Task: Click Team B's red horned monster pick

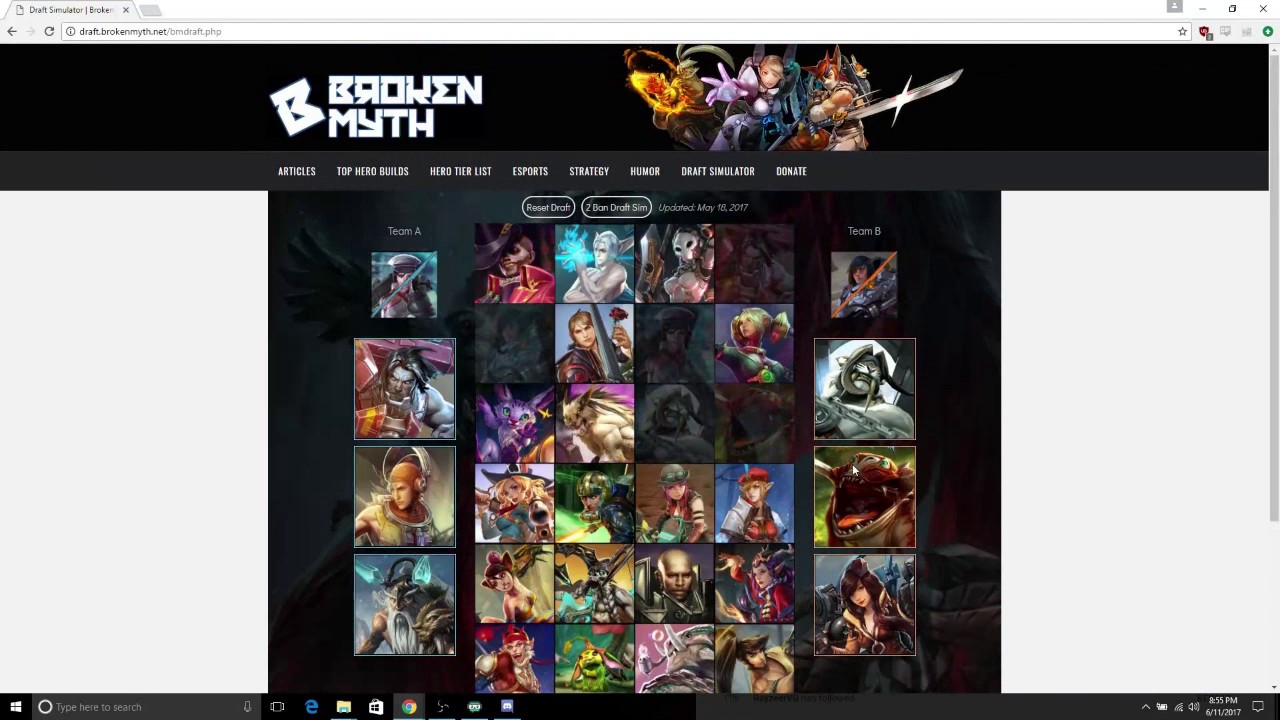Action: tap(864, 497)
